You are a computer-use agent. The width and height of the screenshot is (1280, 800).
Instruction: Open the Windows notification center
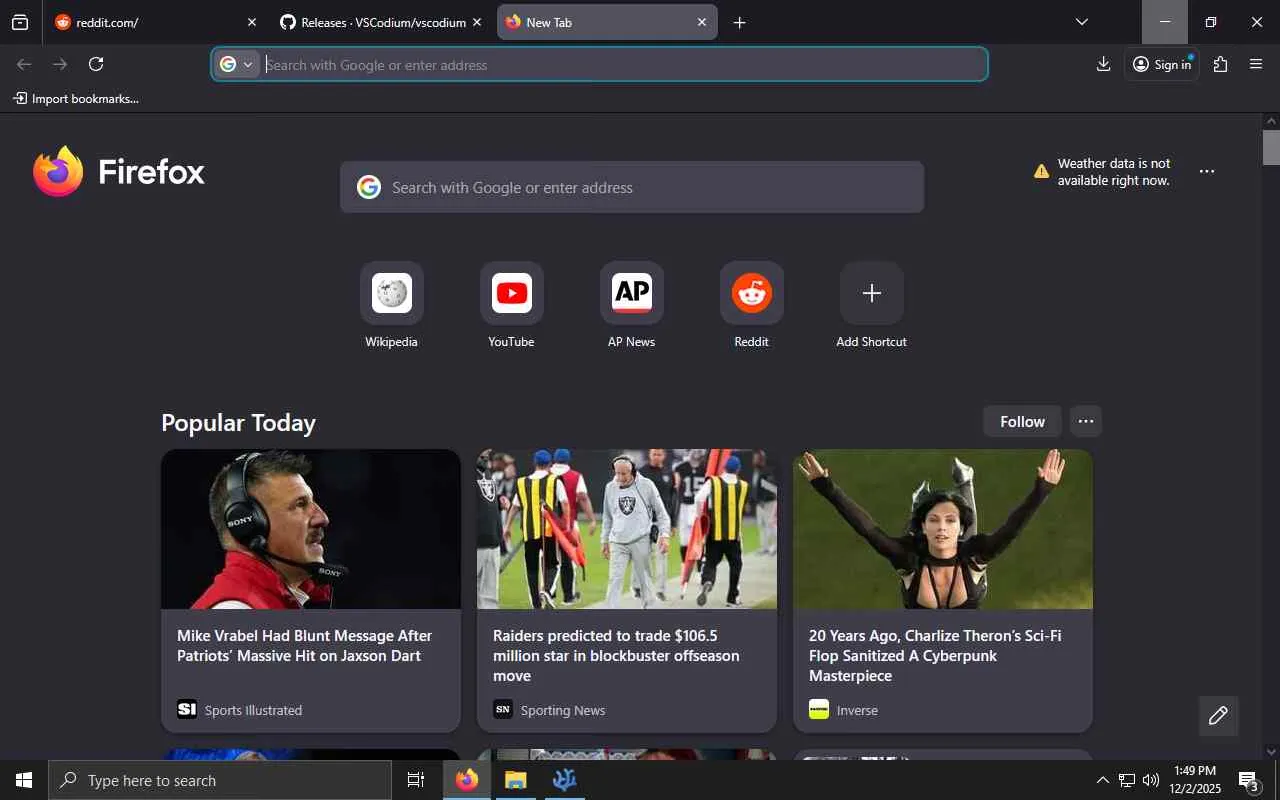1249,780
